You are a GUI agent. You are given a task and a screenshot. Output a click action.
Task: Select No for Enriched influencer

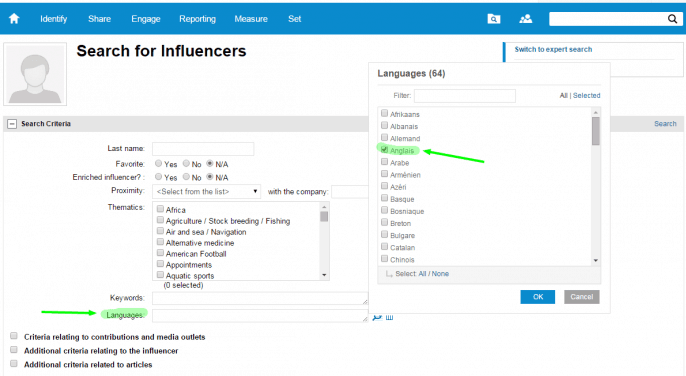click(186, 177)
